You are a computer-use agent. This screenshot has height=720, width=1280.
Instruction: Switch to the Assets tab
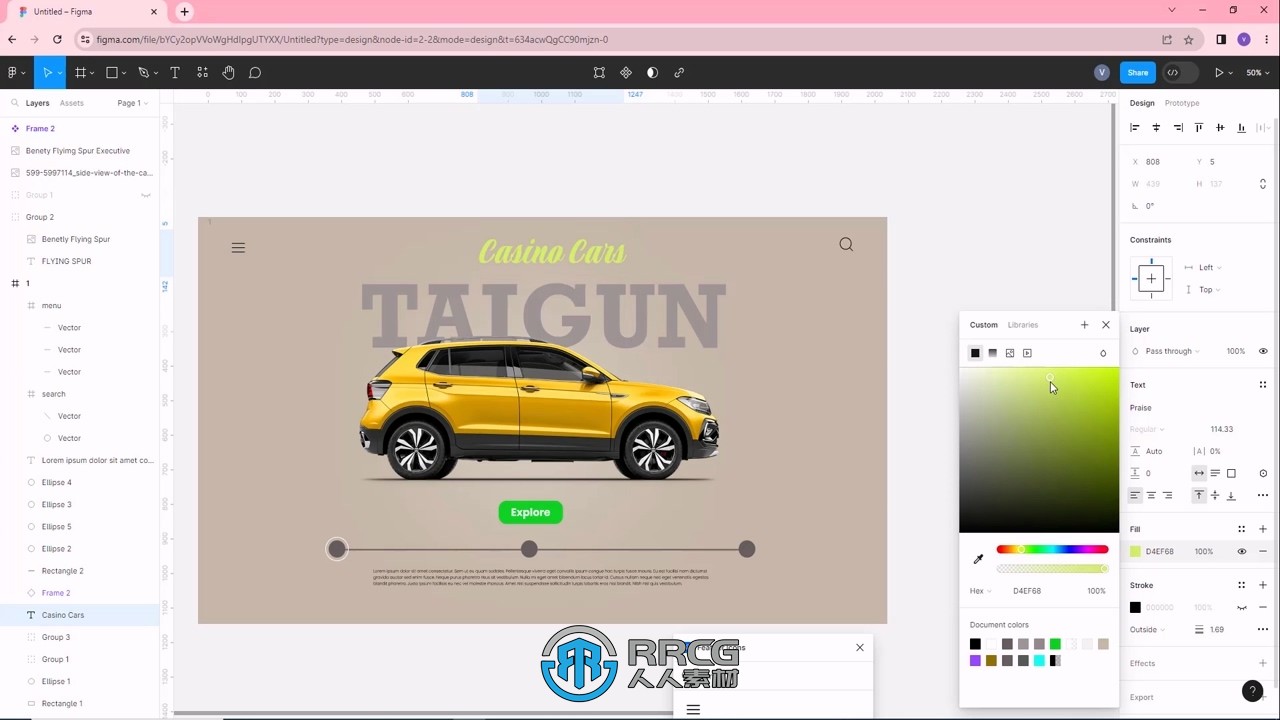tap(71, 103)
